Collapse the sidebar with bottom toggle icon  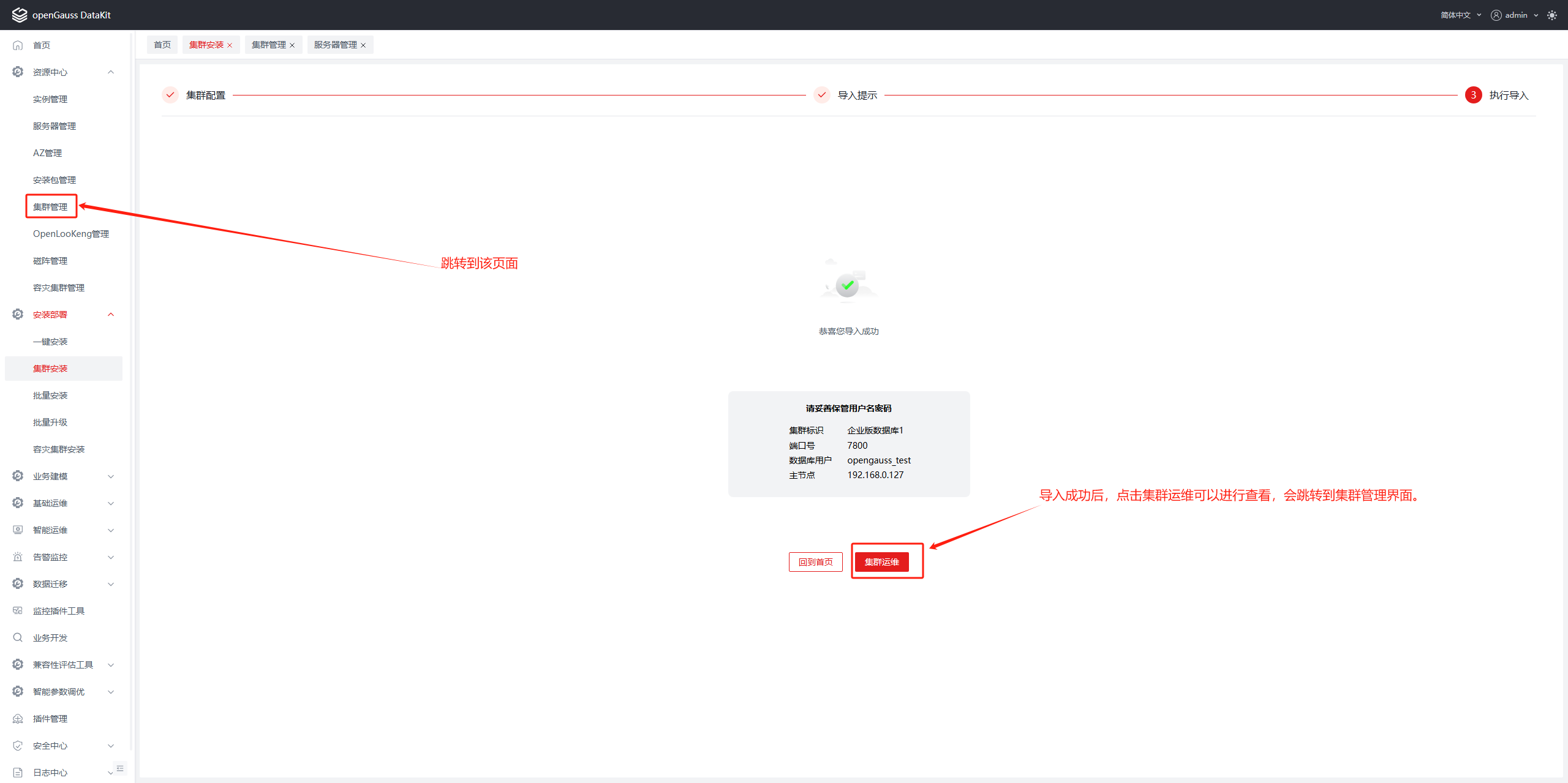(x=120, y=768)
